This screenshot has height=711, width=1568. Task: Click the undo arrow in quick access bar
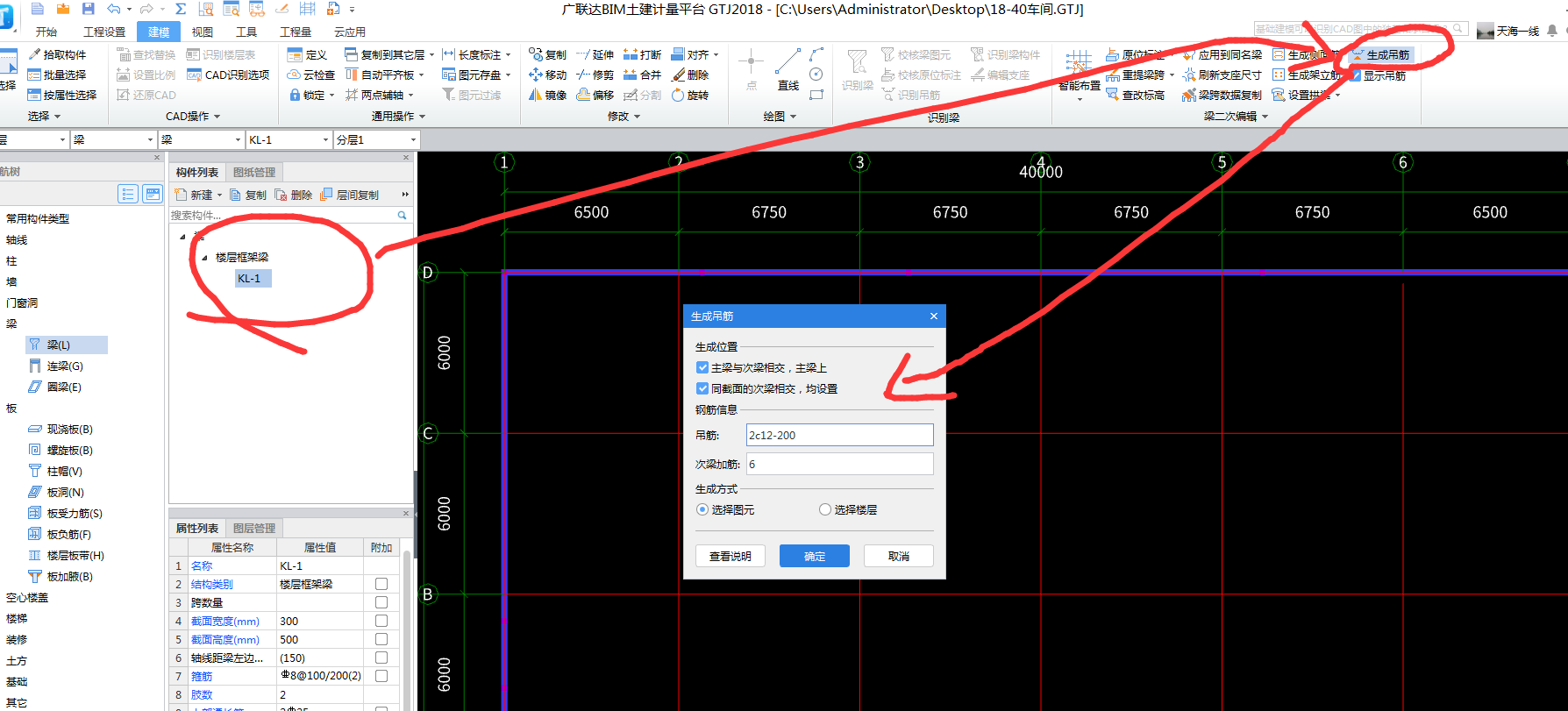[114, 9]
